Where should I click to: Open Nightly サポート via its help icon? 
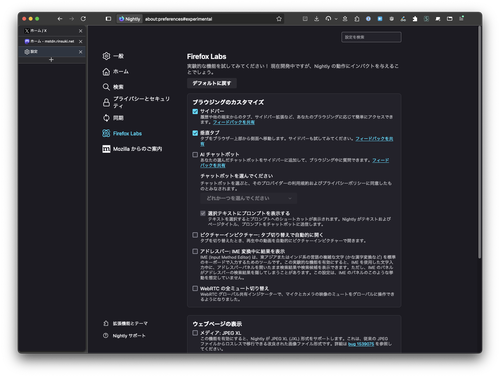[x=106, y=336]
